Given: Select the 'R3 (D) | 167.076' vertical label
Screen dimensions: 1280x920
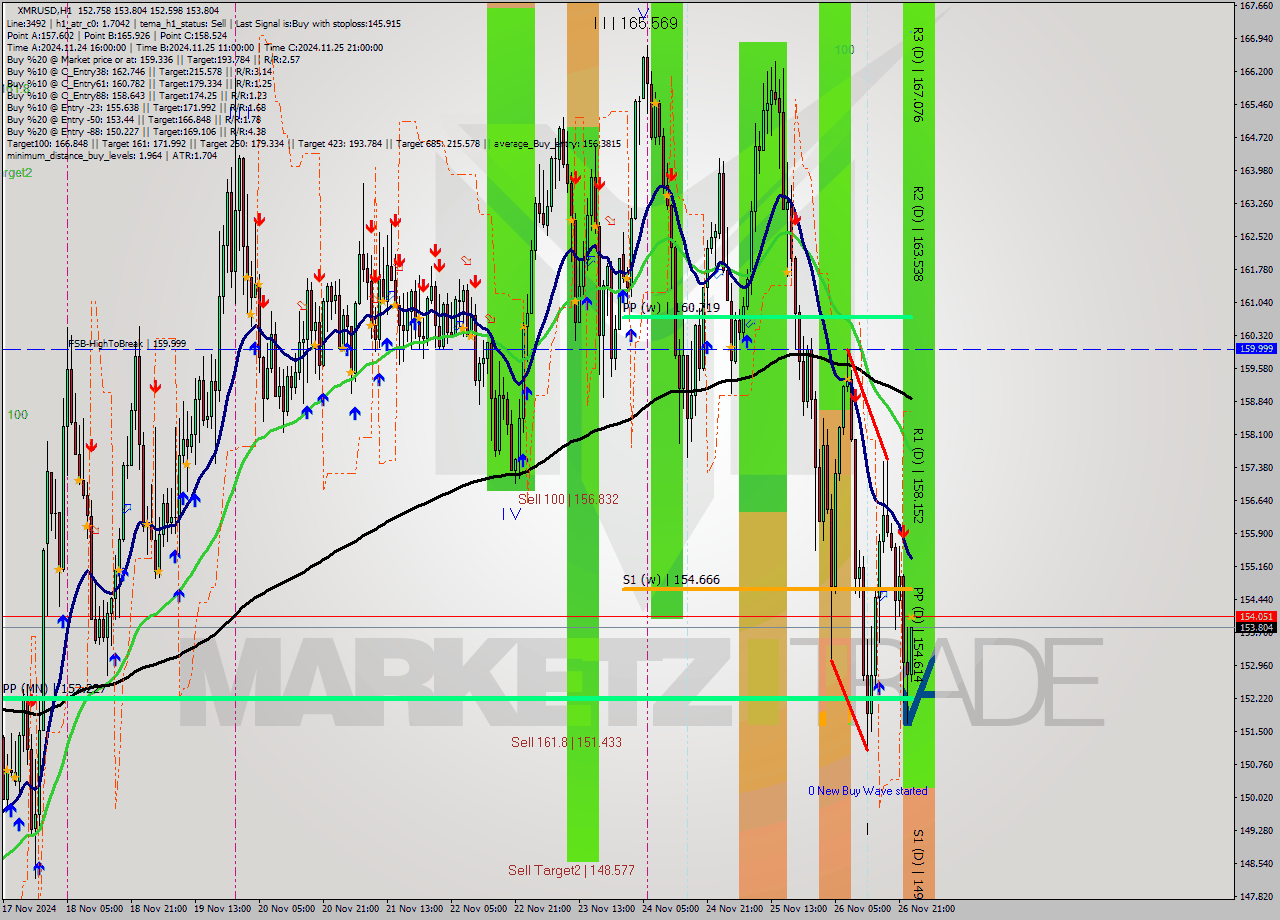Looking at the screenshot, I should click(917, 75).
